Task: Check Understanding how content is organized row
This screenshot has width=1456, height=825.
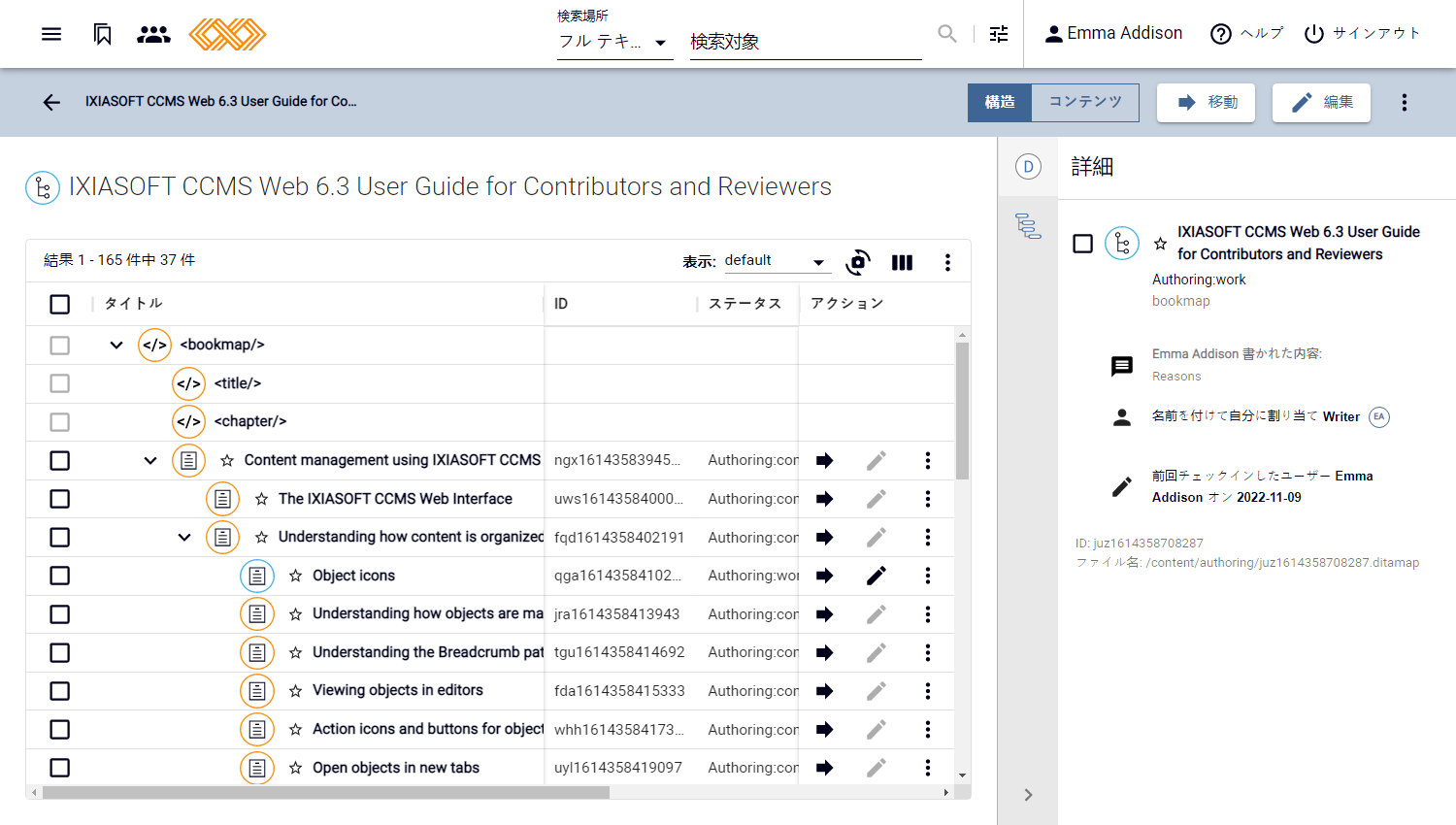Action: coord(59,537)
